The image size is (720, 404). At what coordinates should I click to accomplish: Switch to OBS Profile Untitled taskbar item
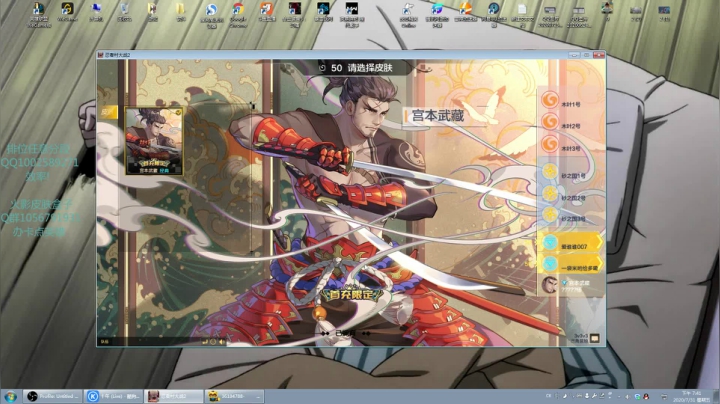pyautogui.click(x=53, y=396)
